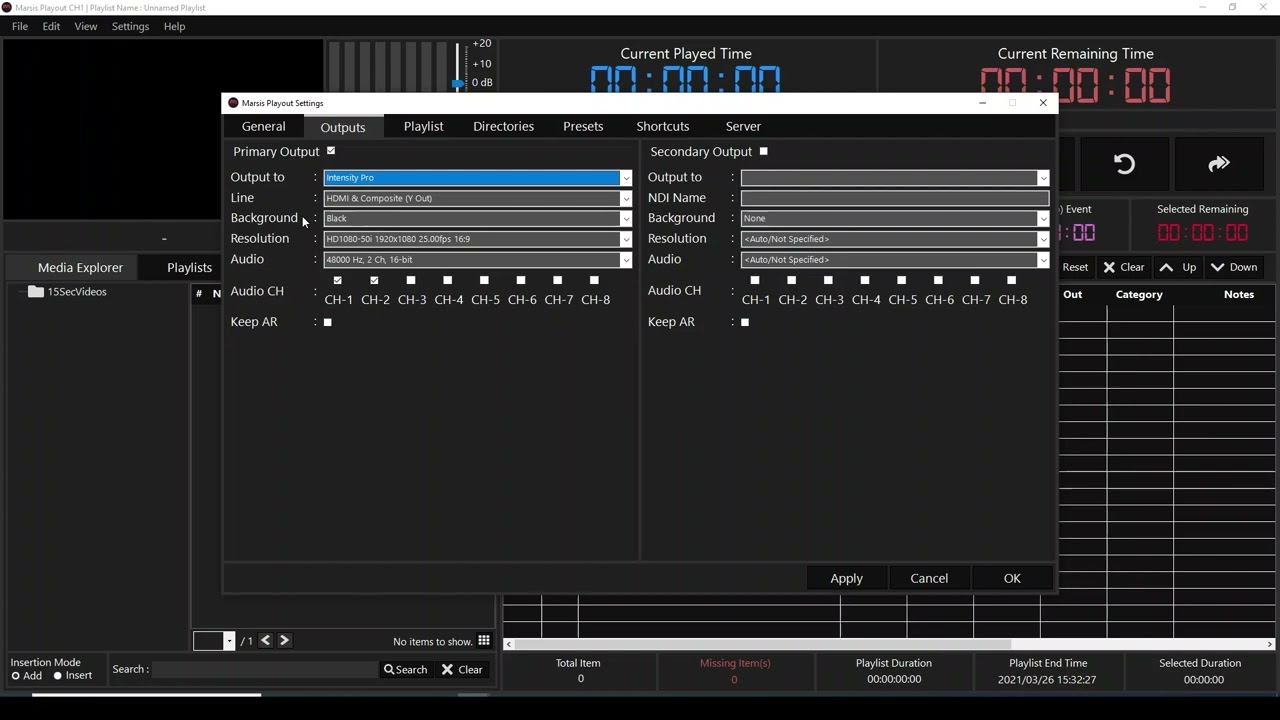
Task: Uncheck primary Audio CH-1
Action: pos(338,280)
